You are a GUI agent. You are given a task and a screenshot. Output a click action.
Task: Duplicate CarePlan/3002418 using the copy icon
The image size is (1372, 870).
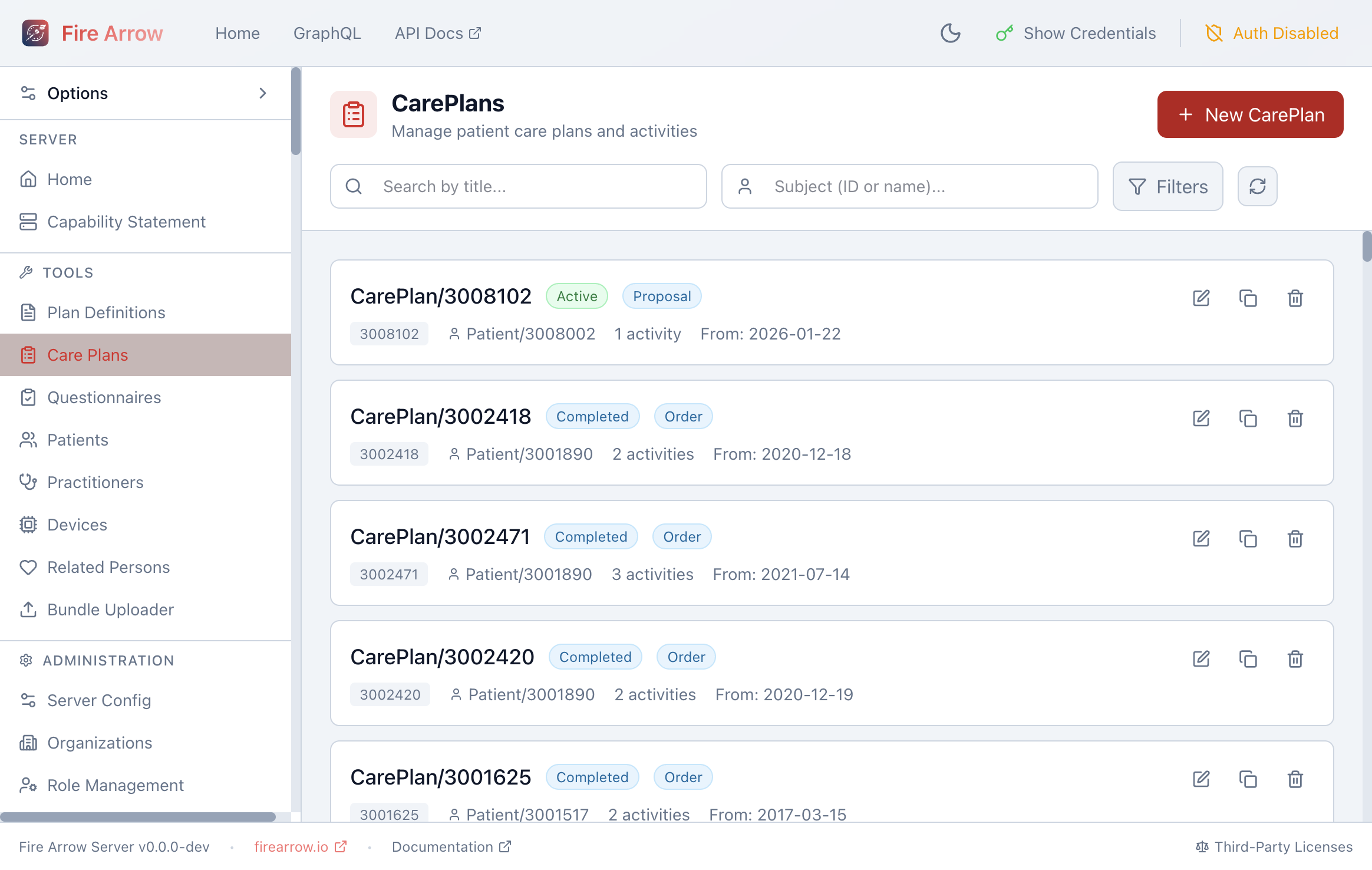1248,418
